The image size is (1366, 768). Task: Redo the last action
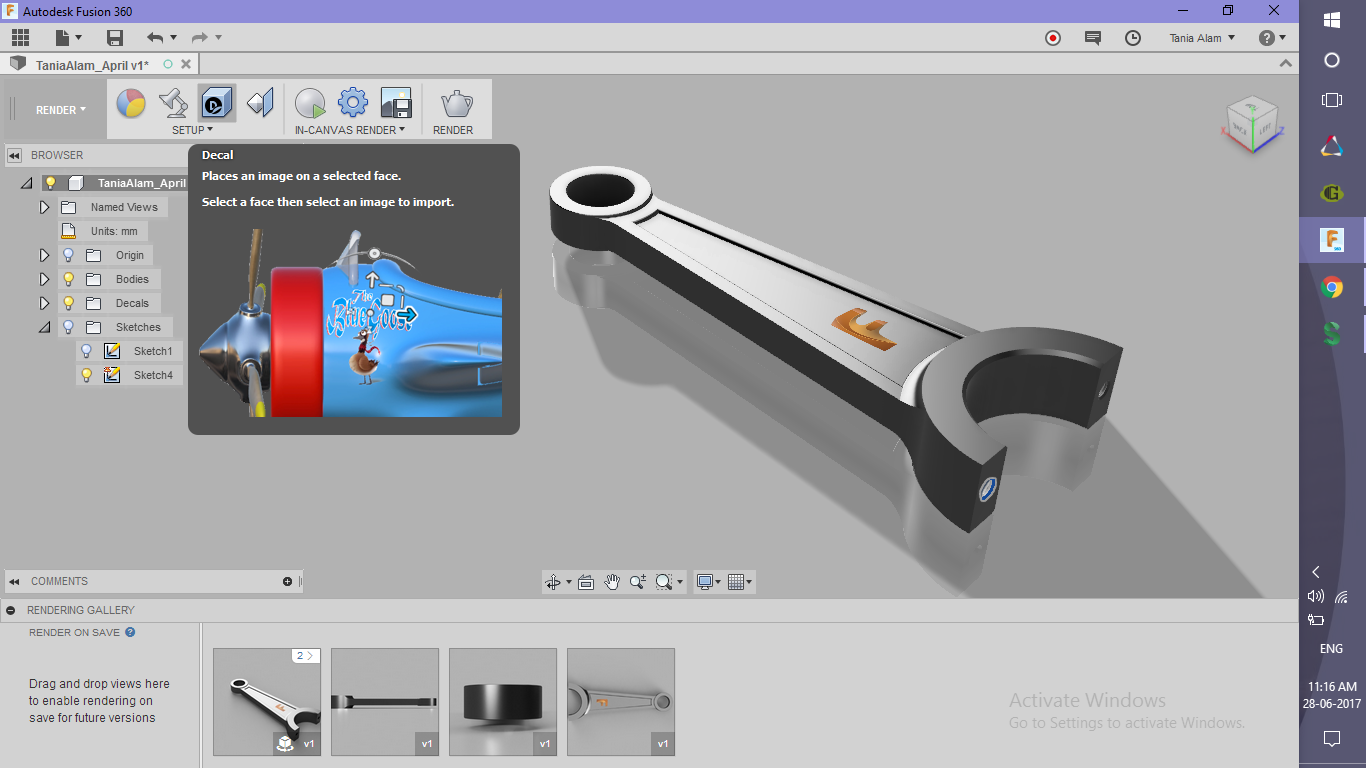[x=200, y=38]
